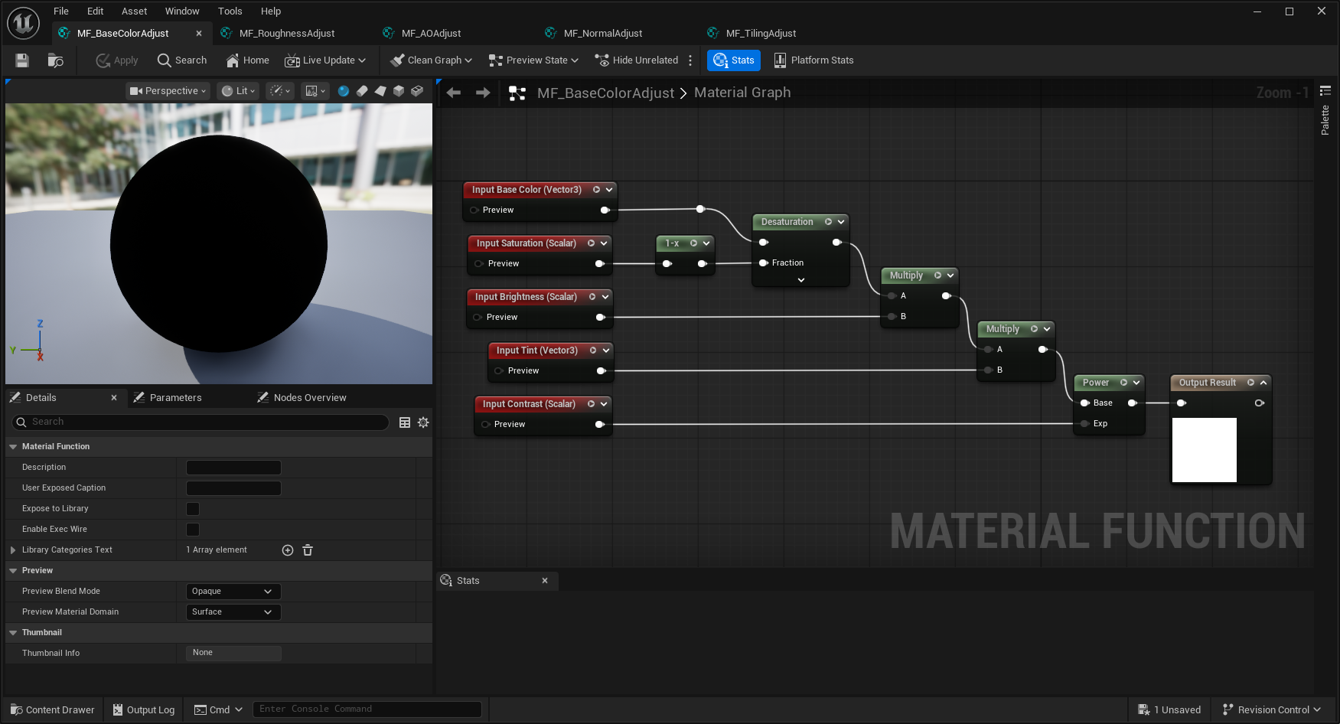This screenshot has width=1340, height=724.
Task: Open the Details panel settings gear
Action: coord(423,423)
